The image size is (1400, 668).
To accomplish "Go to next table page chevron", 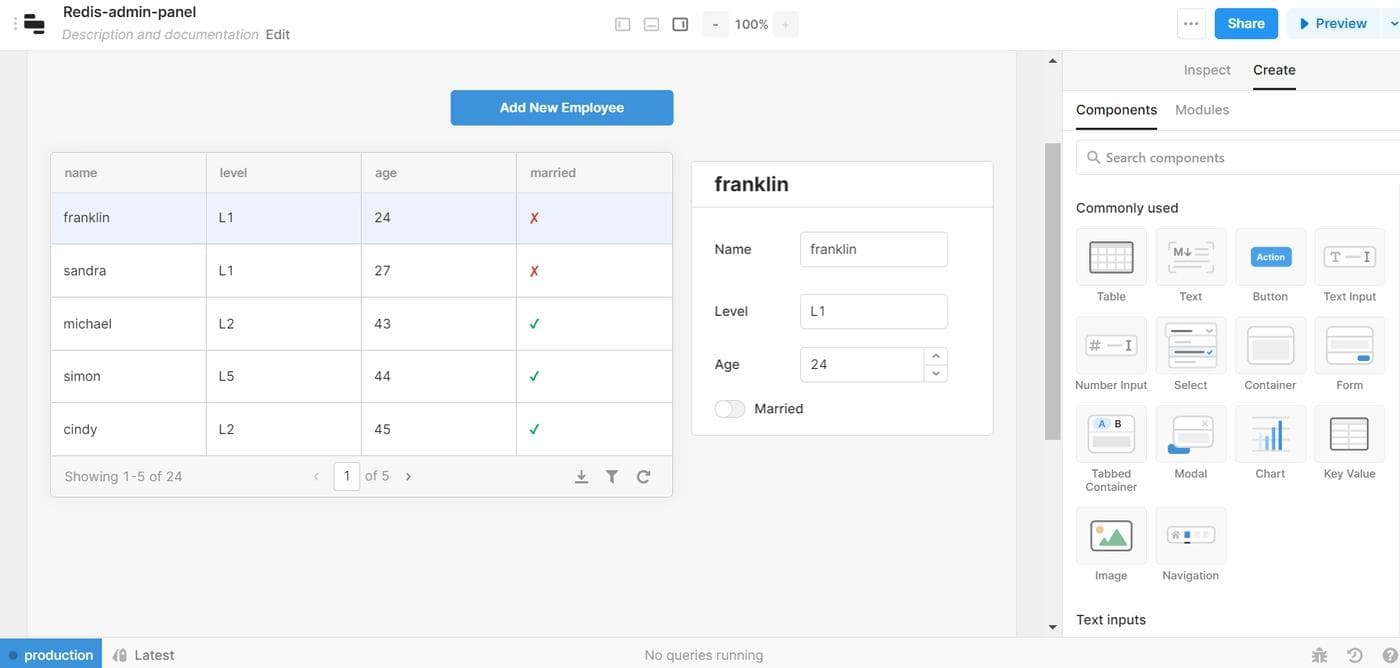I will click(408, 477).
